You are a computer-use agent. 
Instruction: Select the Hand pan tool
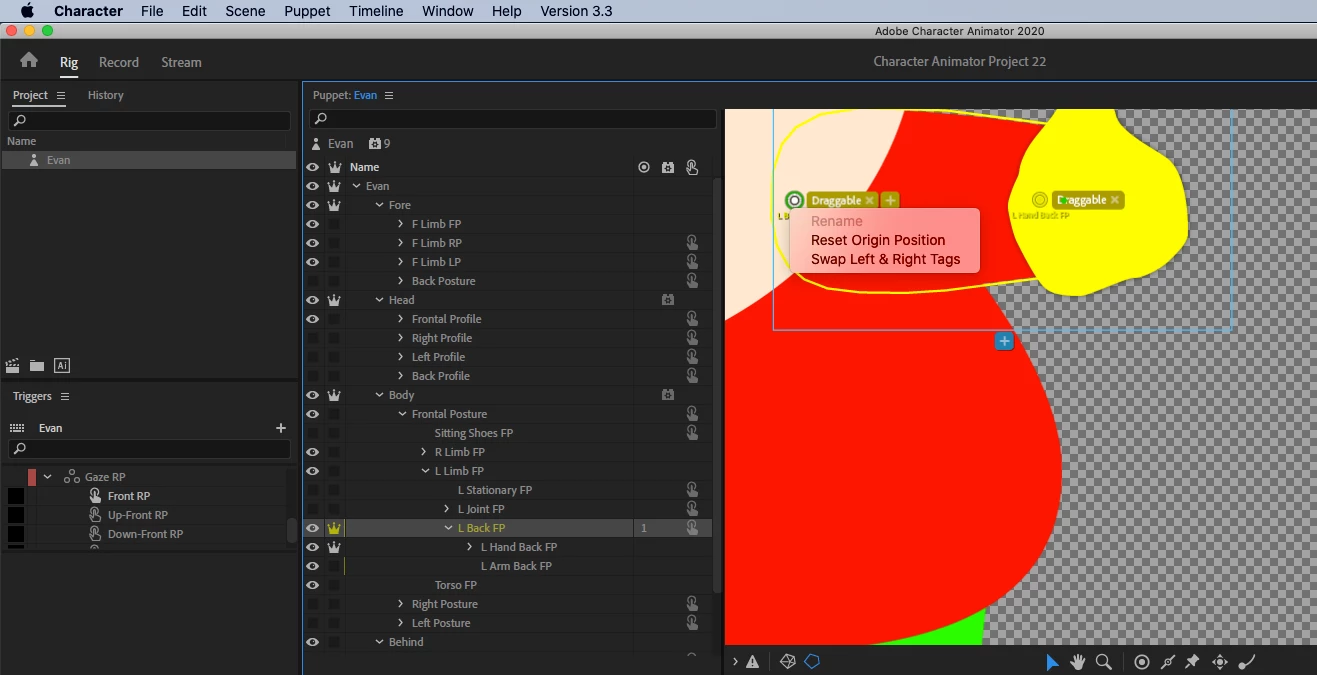point(1078,661)
